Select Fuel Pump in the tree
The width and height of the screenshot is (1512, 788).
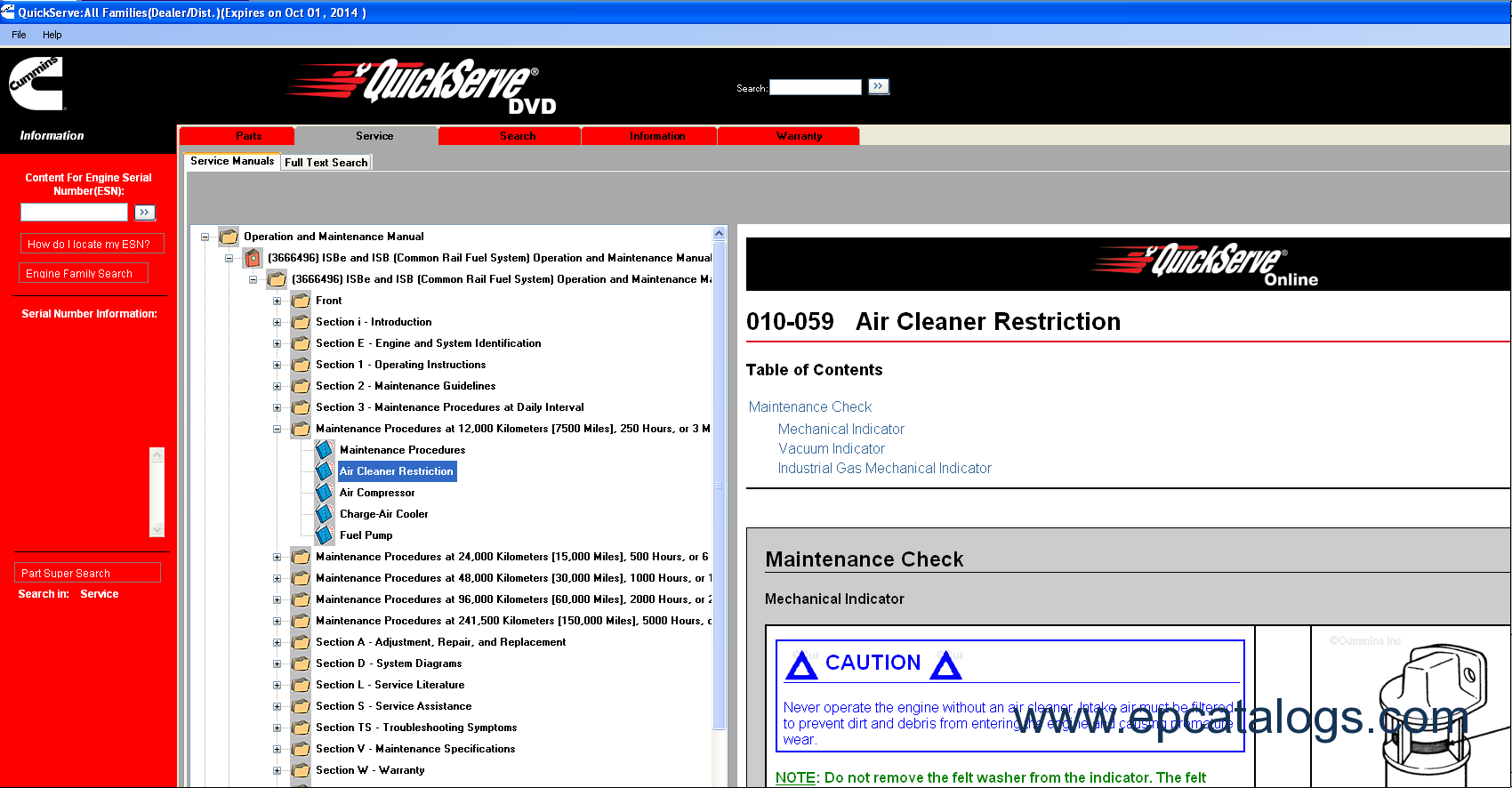366,535
